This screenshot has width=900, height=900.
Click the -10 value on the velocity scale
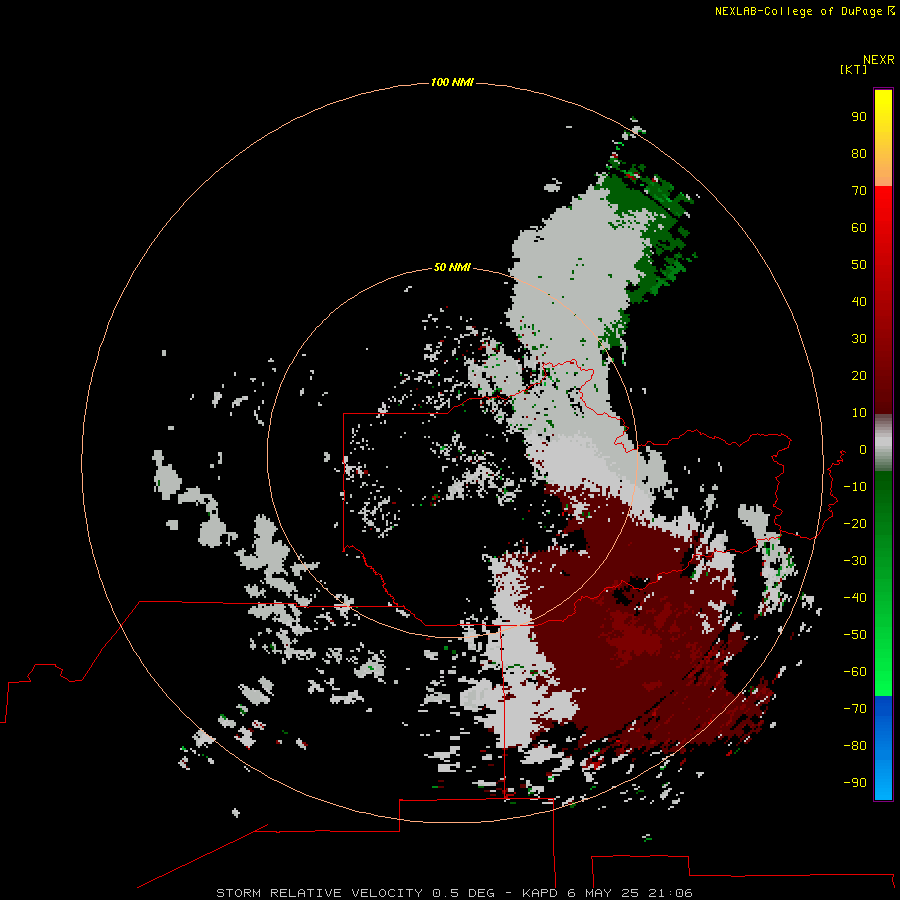pyautogui.click(x=855, y=487)
